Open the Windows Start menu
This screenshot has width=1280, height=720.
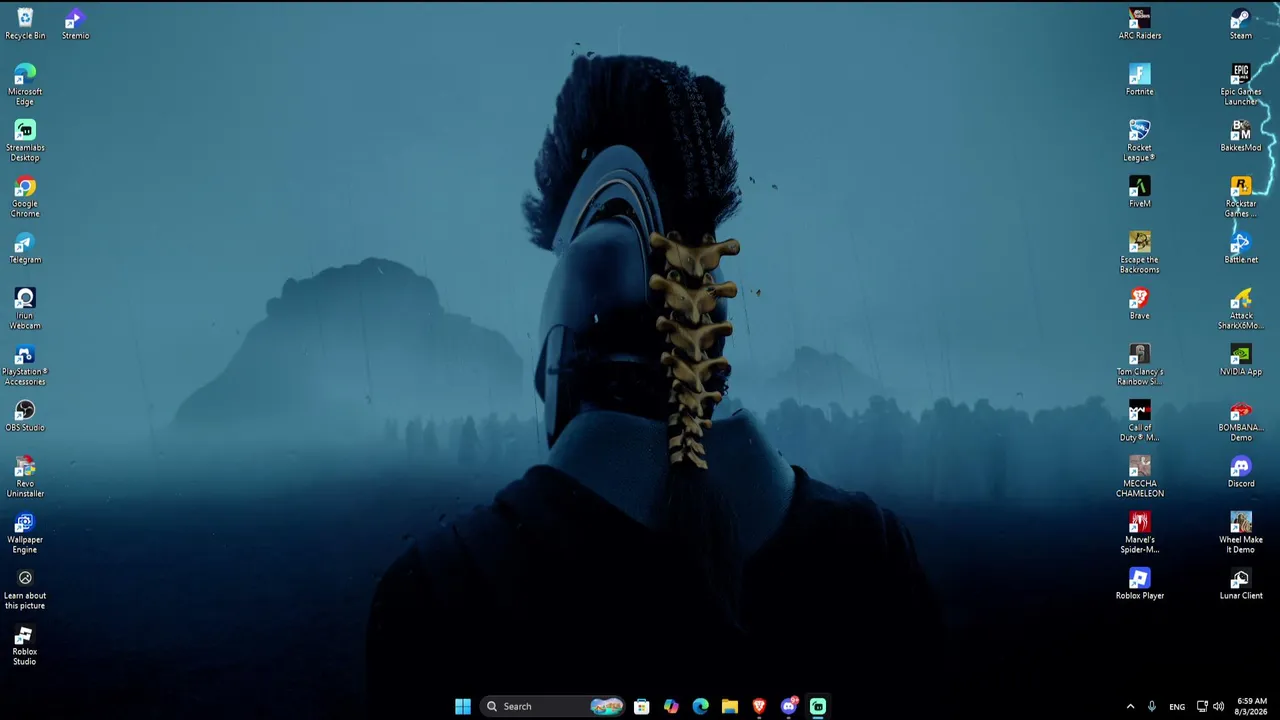pos(463,706)
